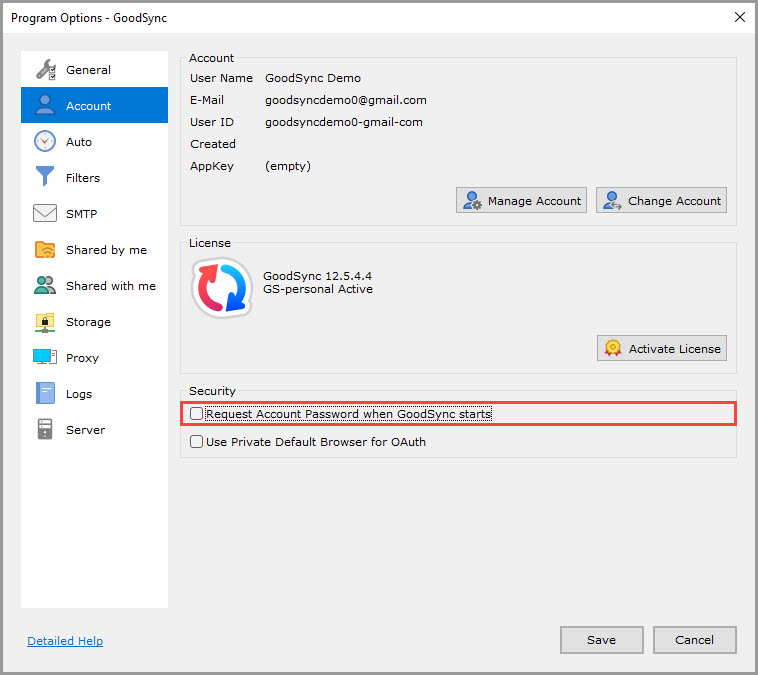Click the SMTP envelope icon

tap(45, 213)
